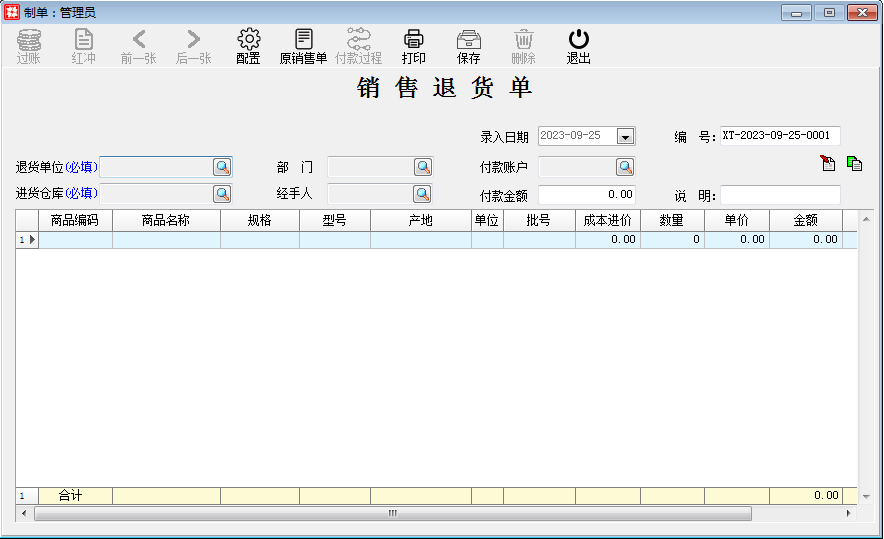Open 付款账户 lookup magnifier
Image resolution: width=884 pixels, height=539 pixels.
pyautogui.click(x=625, y=167)
